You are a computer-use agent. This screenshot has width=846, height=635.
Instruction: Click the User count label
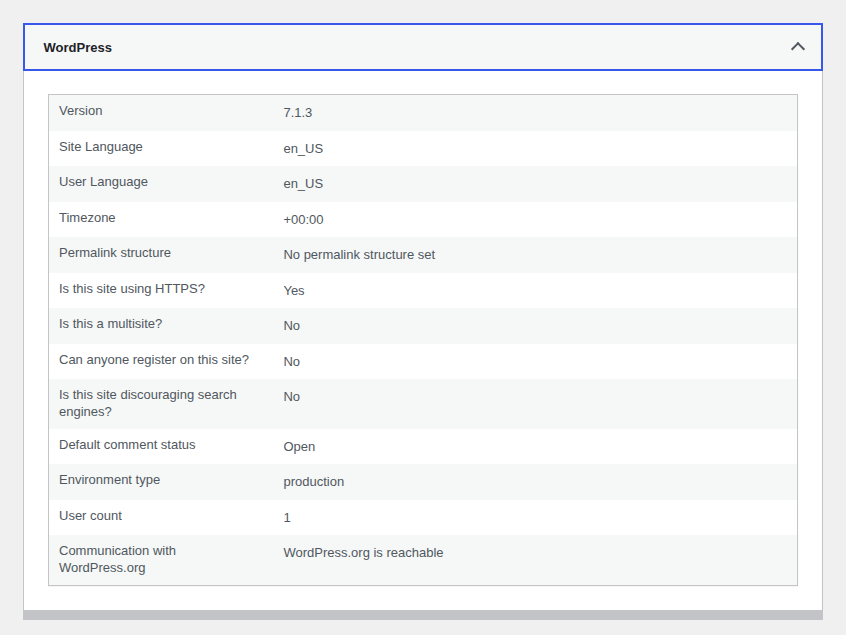coord(91,516)
